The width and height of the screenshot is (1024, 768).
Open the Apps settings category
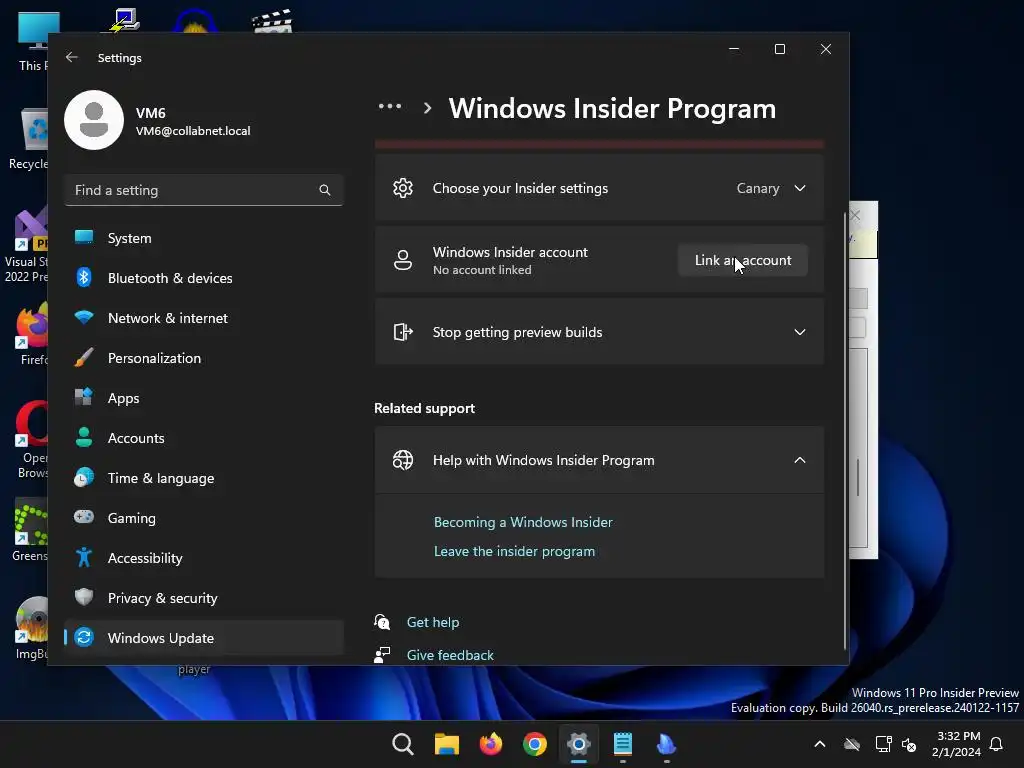click(x=204, y=398)
